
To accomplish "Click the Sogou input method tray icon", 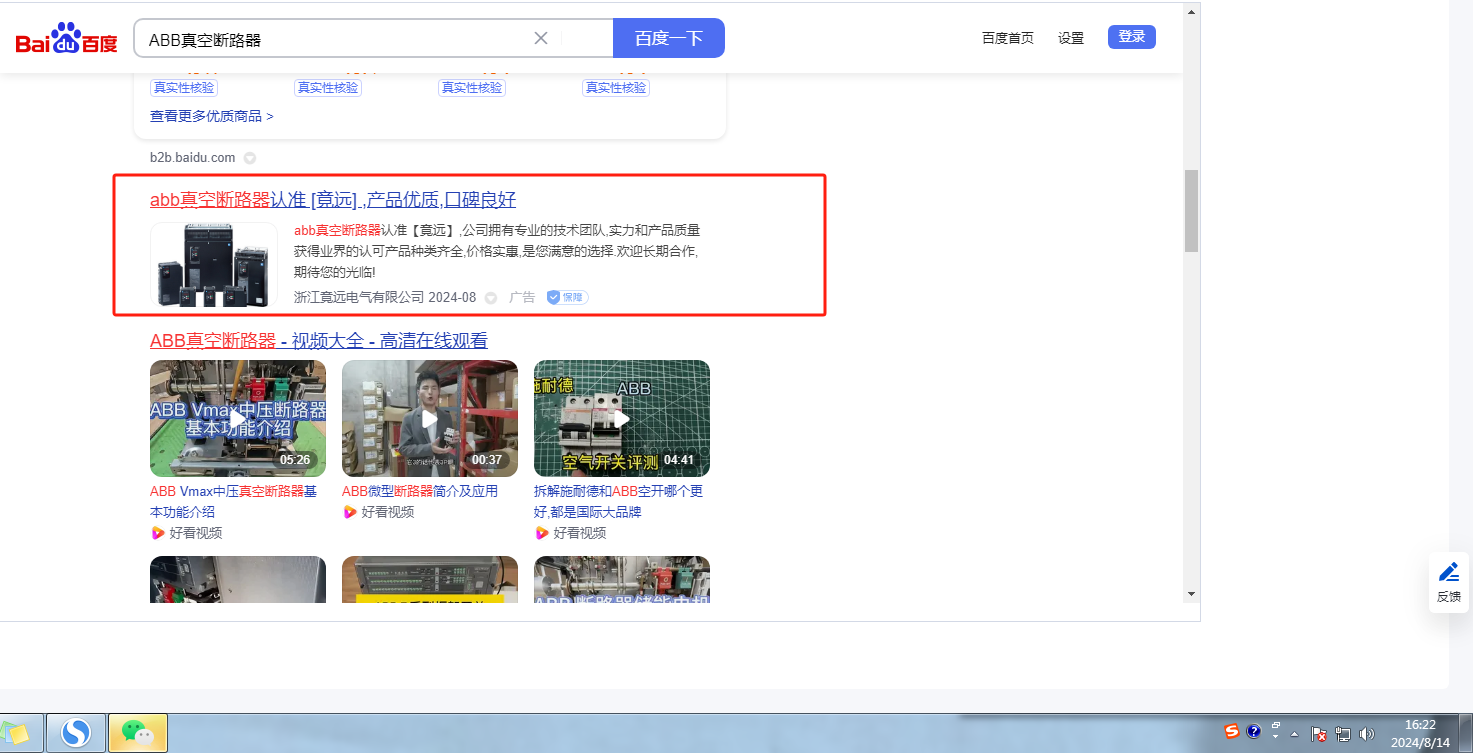I will coord(1232,732).
